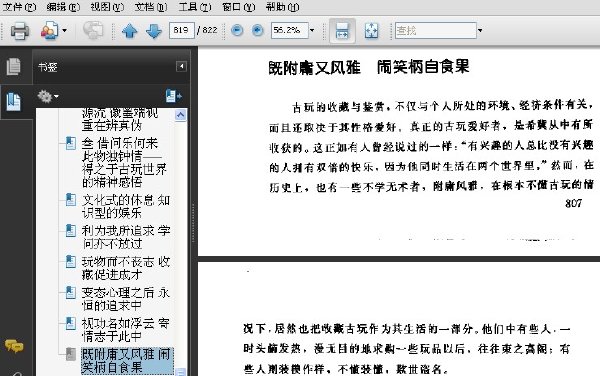Click the greyed-out globe icon in toolbar
This screenshot has height=376, width=600.
pyautogui.click(x=93, y=30)
